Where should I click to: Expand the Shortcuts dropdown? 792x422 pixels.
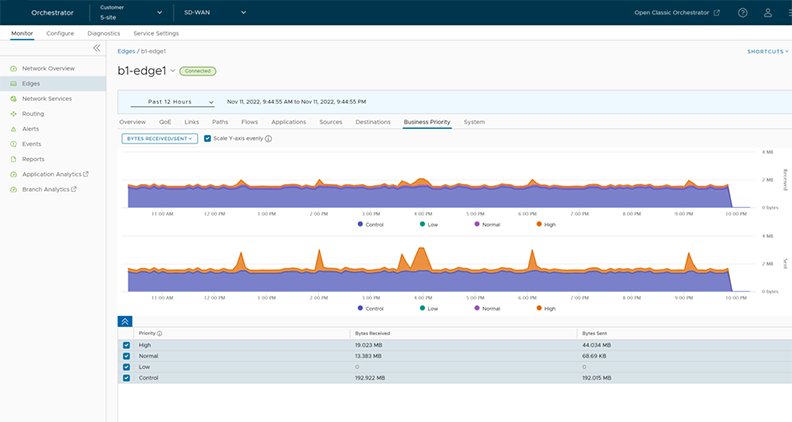(x=766, y=51)
